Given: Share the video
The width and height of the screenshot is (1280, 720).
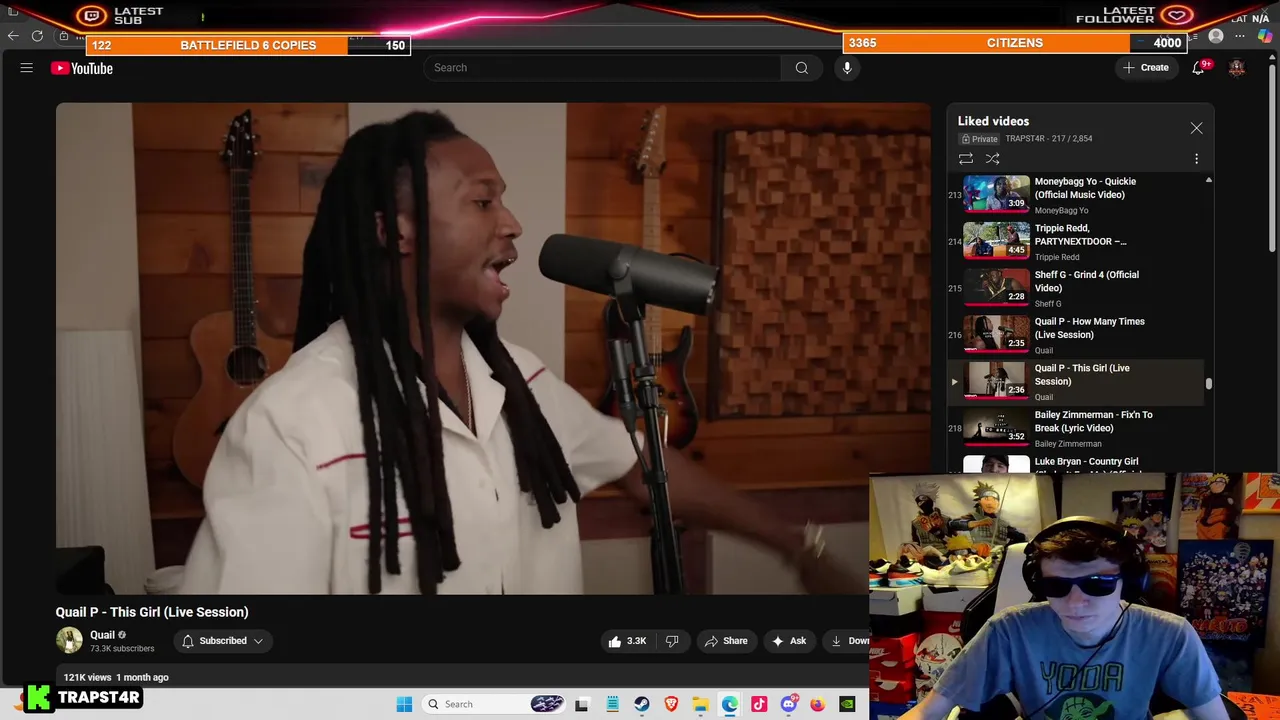Looking at the screenshot, I should (726, 641).
